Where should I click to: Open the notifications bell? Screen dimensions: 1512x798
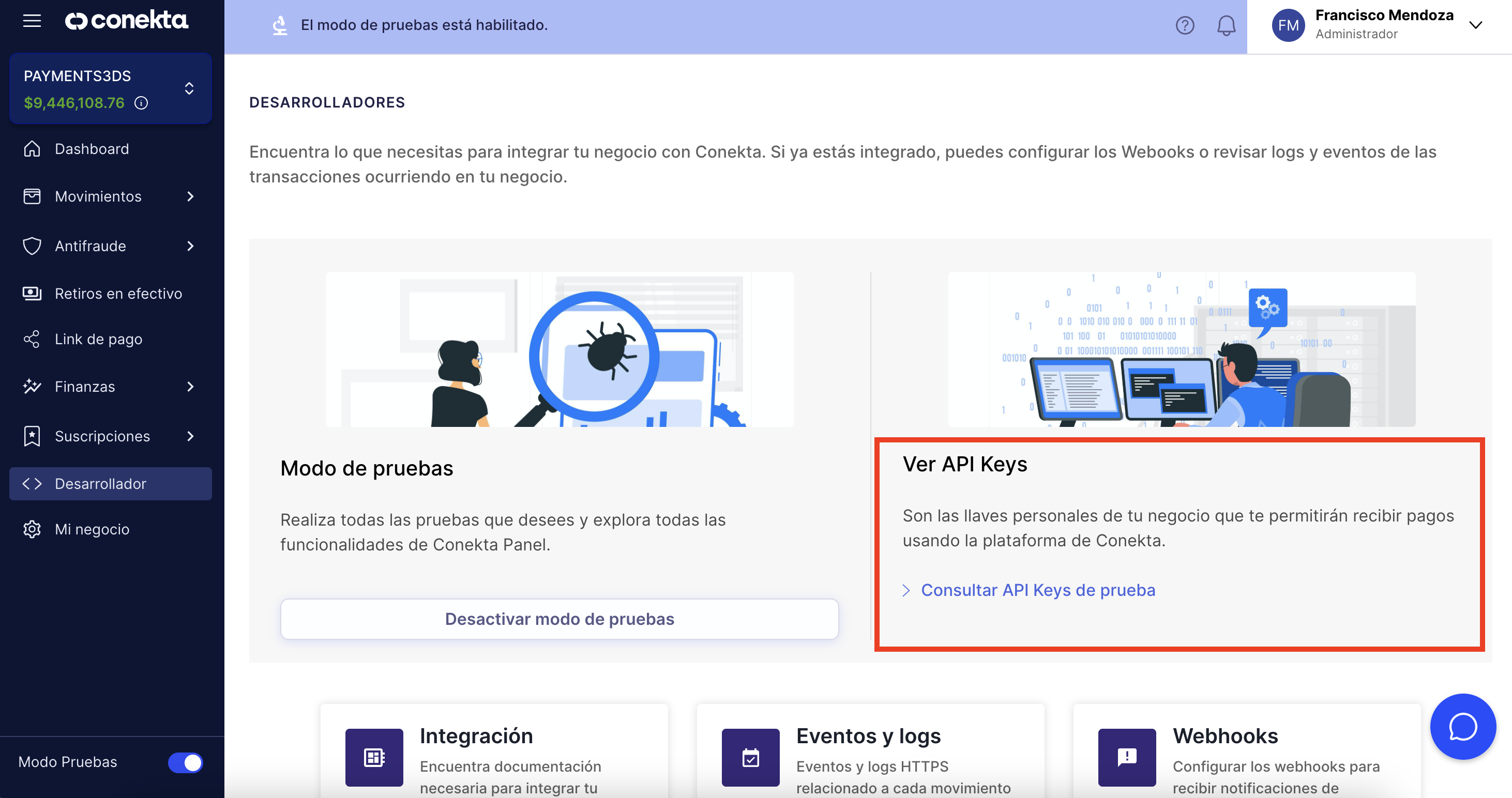coord(1226,25)
